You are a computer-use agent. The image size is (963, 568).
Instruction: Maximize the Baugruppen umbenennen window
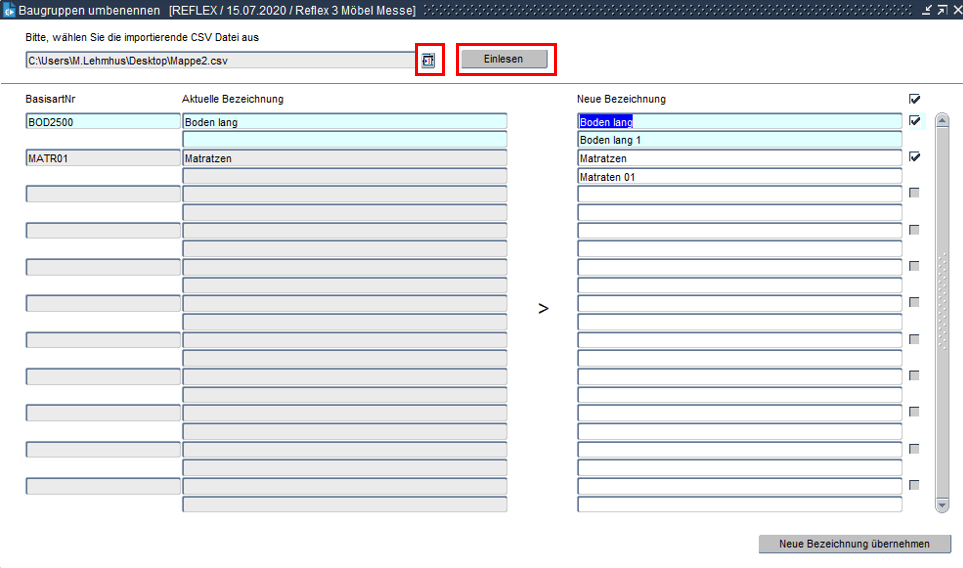(940, 9)
